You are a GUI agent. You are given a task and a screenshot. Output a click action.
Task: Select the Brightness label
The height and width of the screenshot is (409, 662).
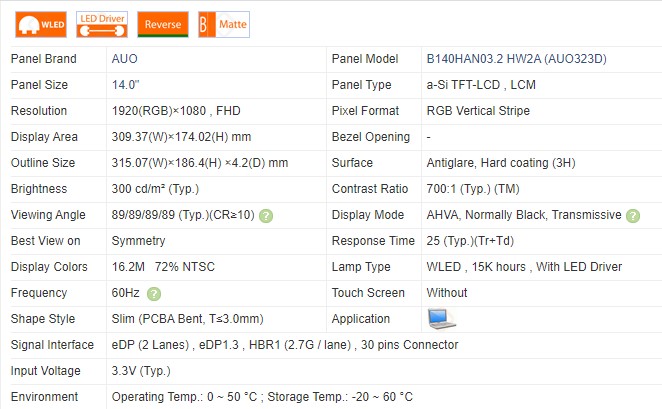[39, 189]
